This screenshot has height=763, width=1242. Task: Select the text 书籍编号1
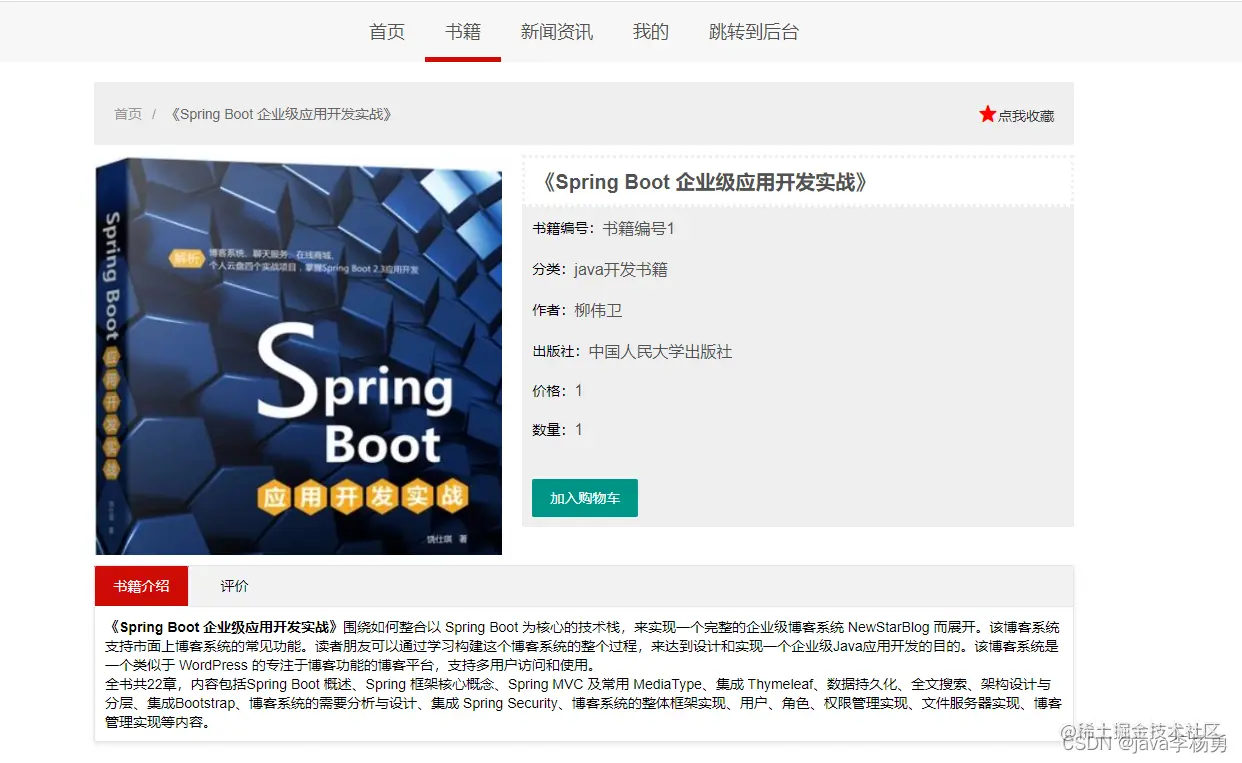638,229
